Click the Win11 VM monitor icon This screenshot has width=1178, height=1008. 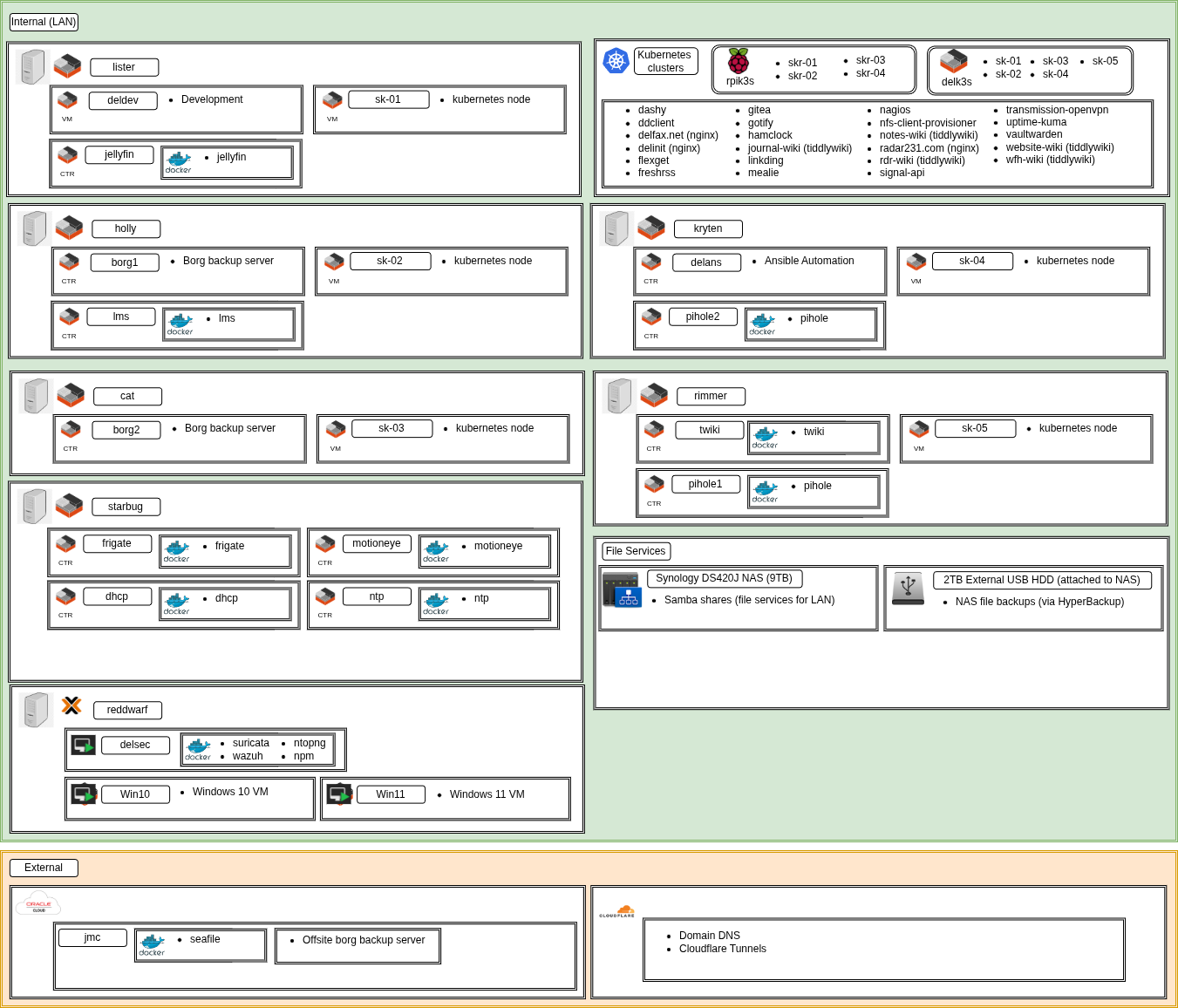338,794
